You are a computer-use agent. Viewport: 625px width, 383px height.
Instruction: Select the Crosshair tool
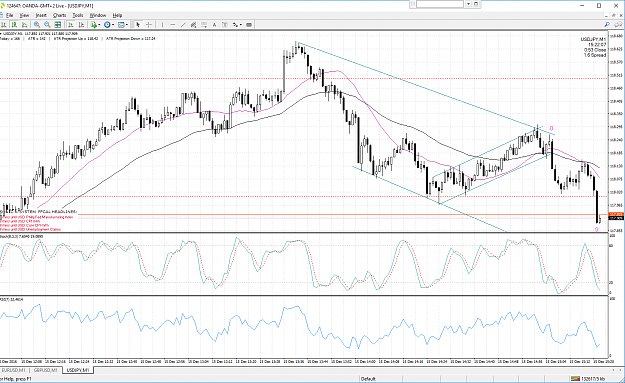pyautogui.click(x=149, y=25)
